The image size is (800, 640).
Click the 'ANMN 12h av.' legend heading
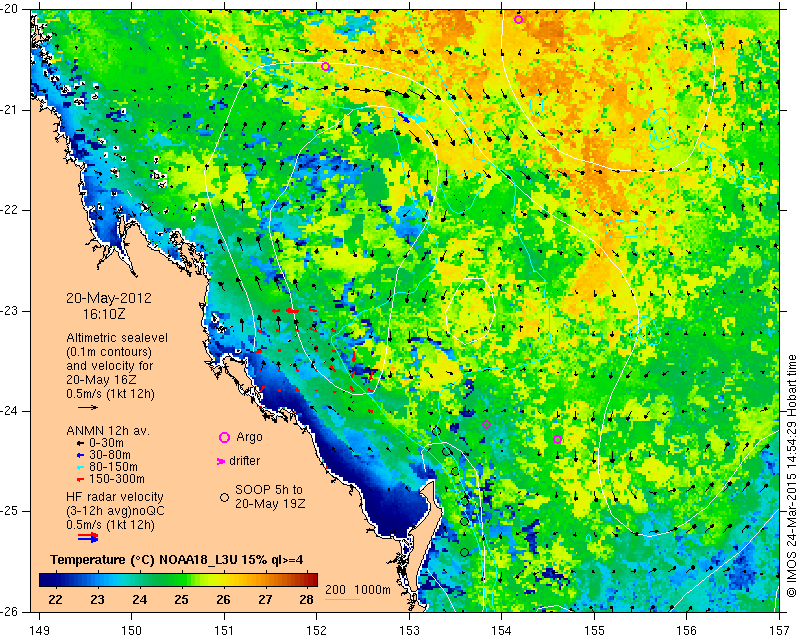pyautogui.click(x=108, y=430)
